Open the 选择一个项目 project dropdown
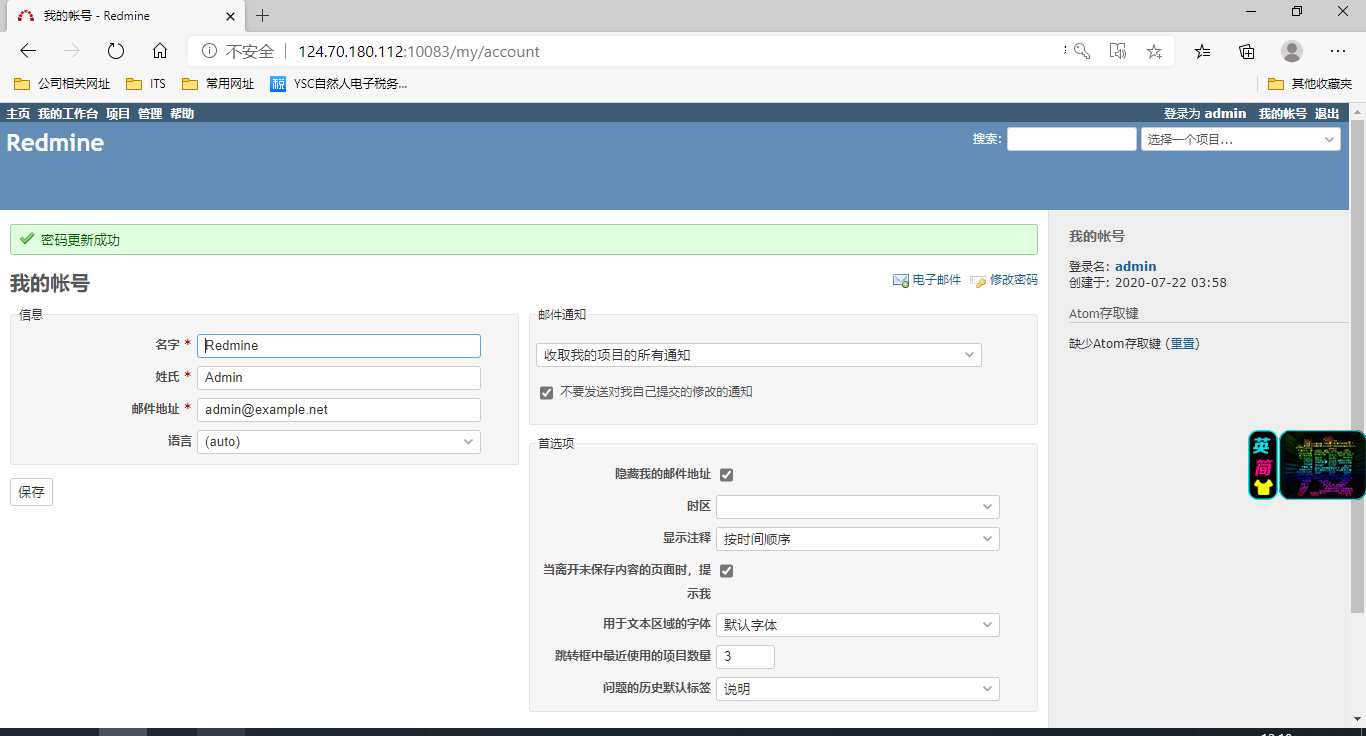1366x736 pixels. click(x=1241, y=139)
